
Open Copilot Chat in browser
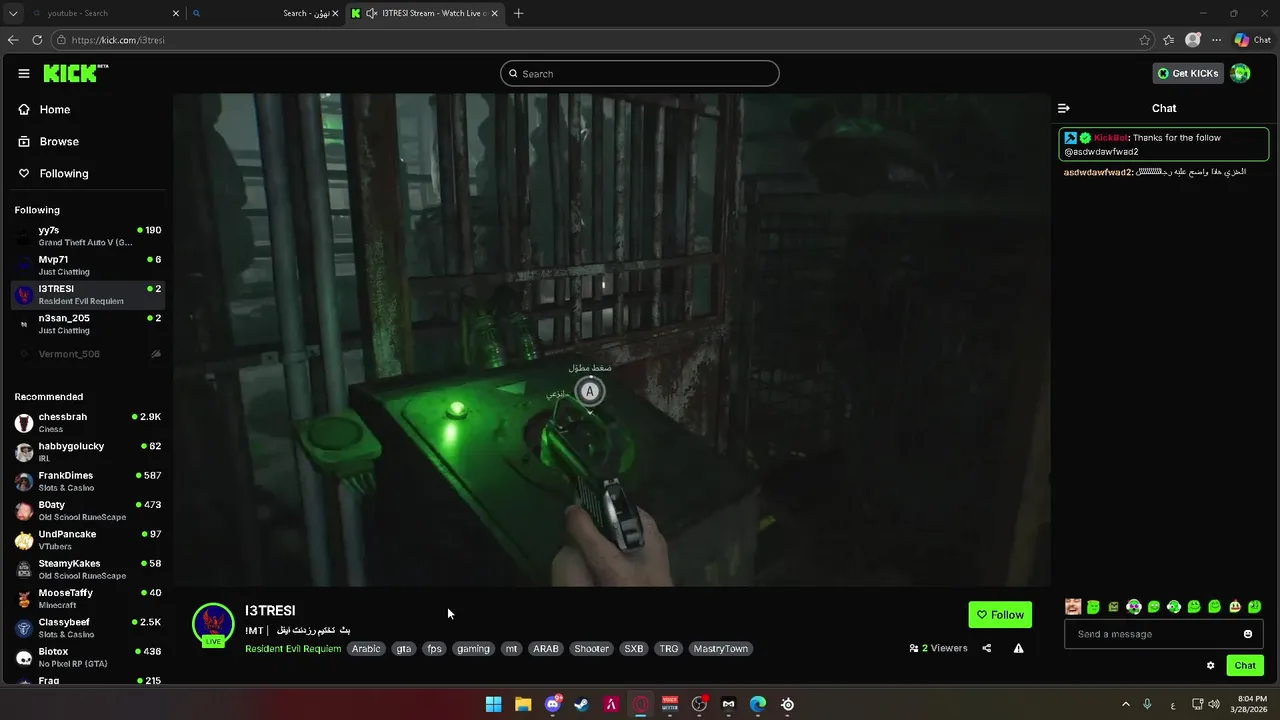click(1252, 40)
